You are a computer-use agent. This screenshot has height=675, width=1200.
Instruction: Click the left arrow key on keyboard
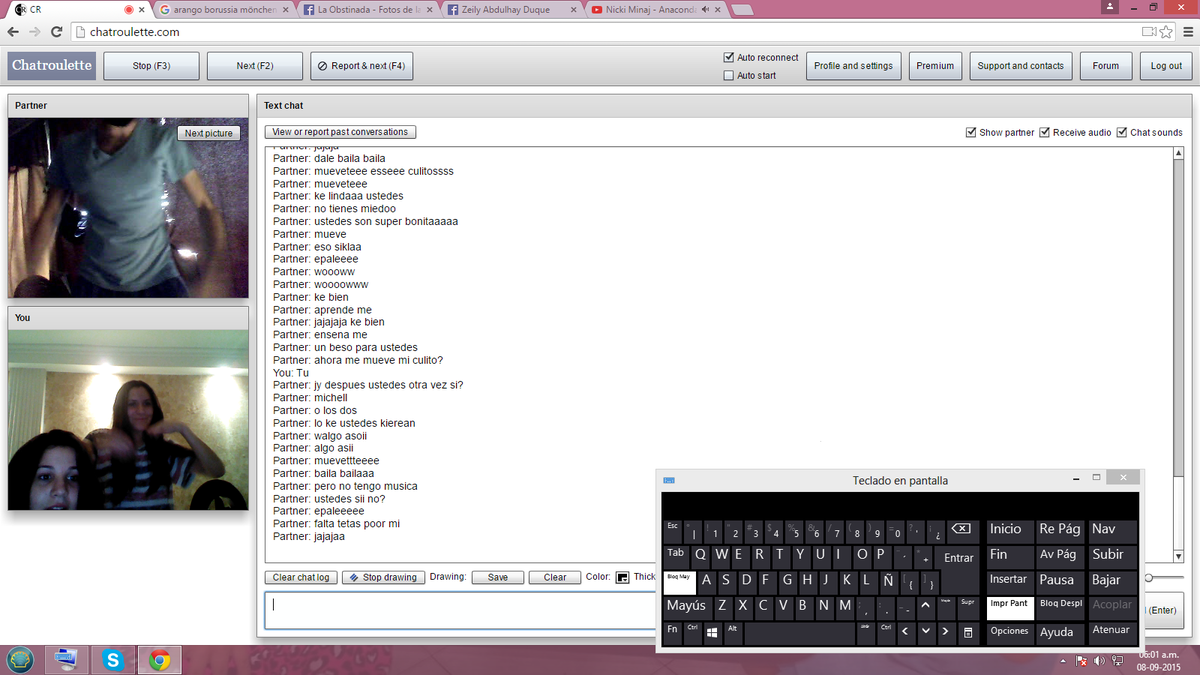coord(904,632)
